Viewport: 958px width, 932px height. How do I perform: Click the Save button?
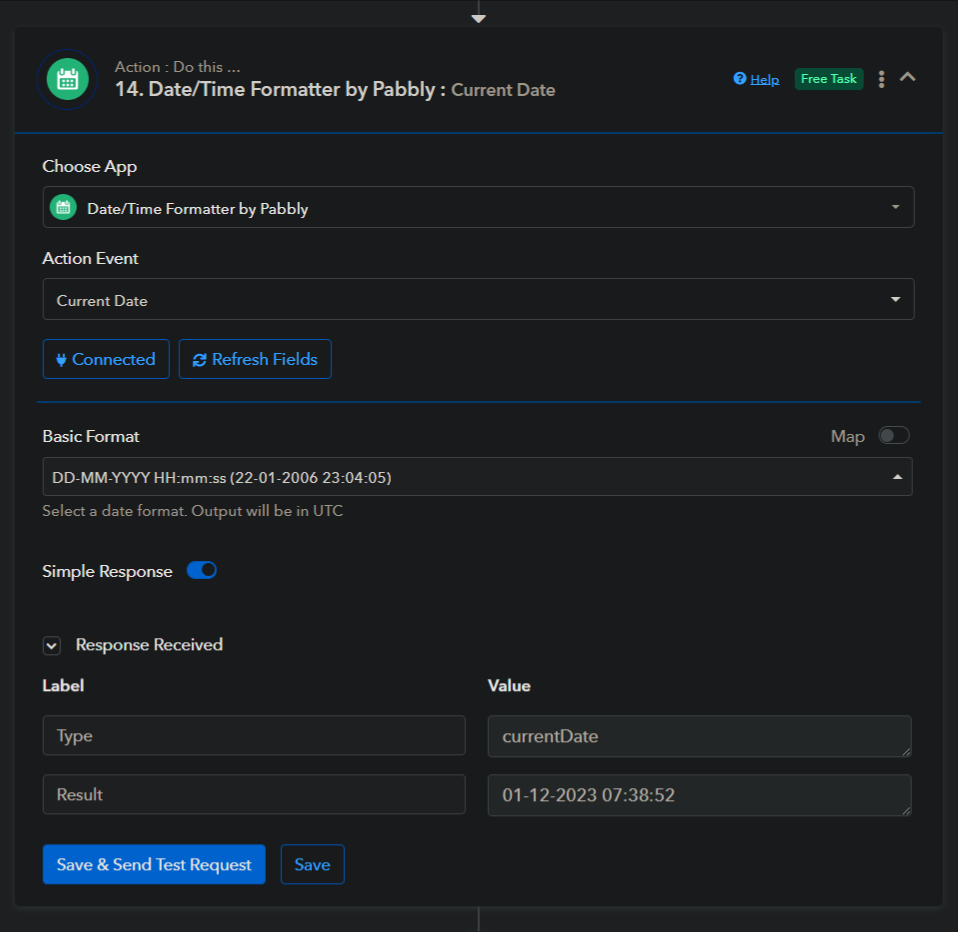[312, 865]
